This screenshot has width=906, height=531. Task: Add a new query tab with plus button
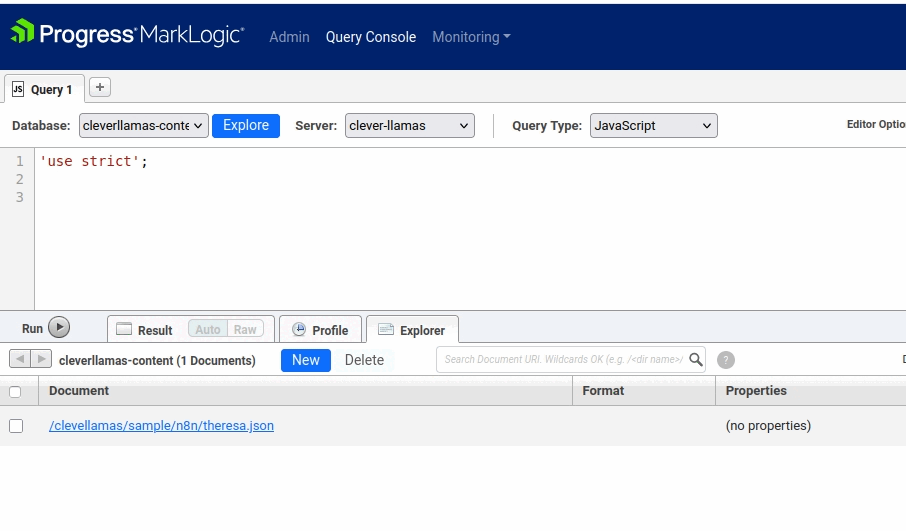click(99, 87)
